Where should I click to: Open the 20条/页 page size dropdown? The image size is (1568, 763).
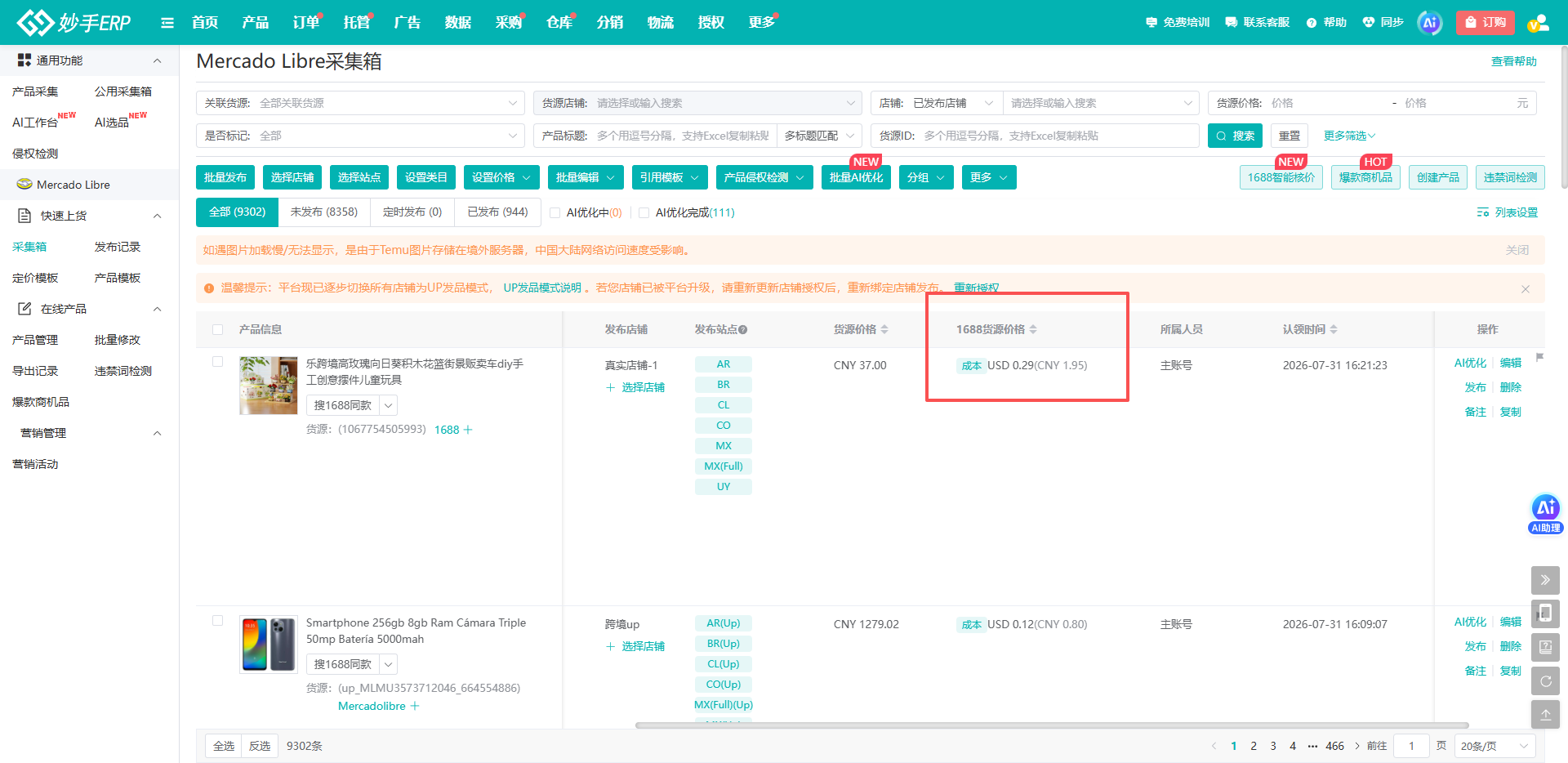tap(1494, 746)
